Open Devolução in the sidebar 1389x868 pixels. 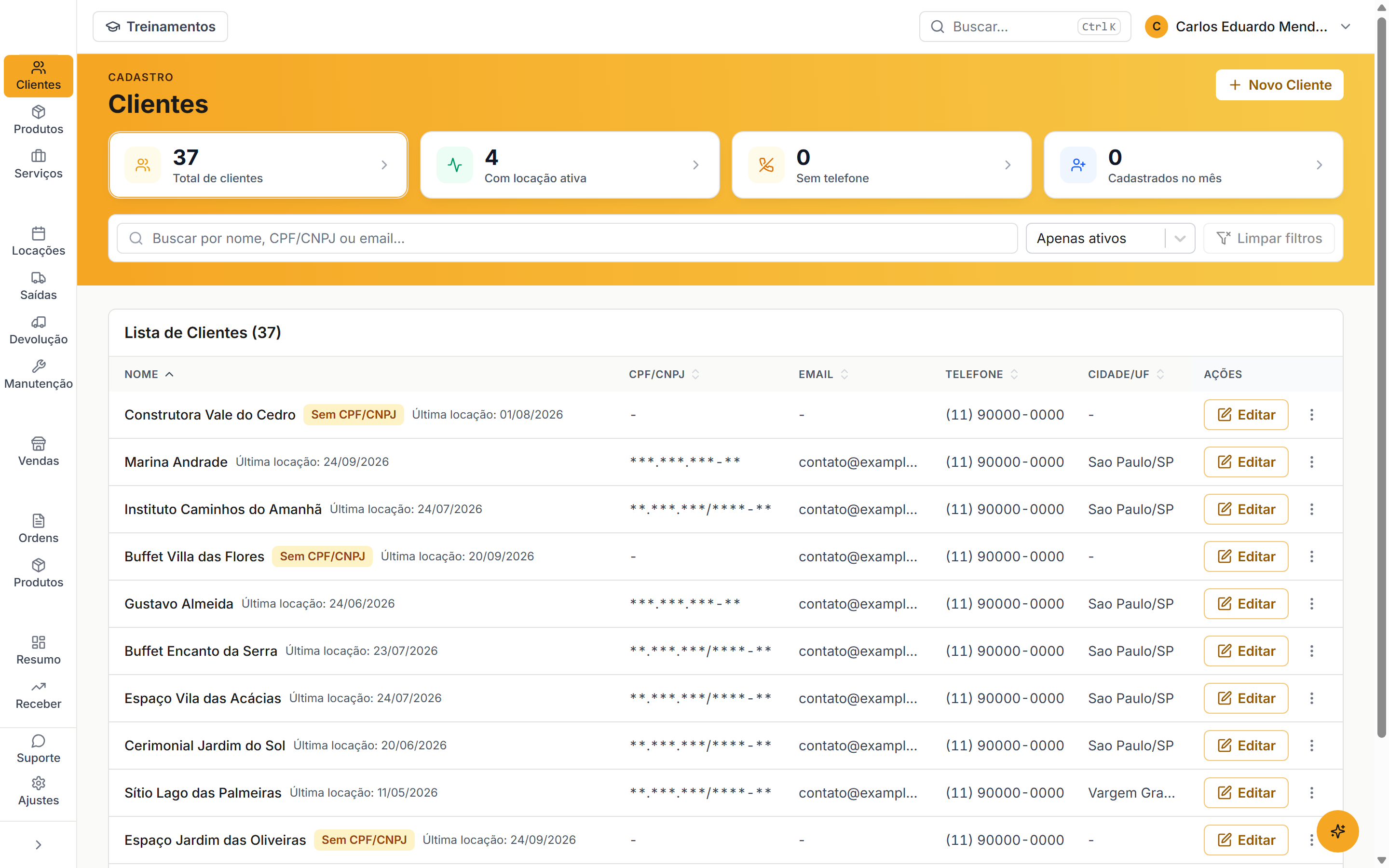point(39,330)
